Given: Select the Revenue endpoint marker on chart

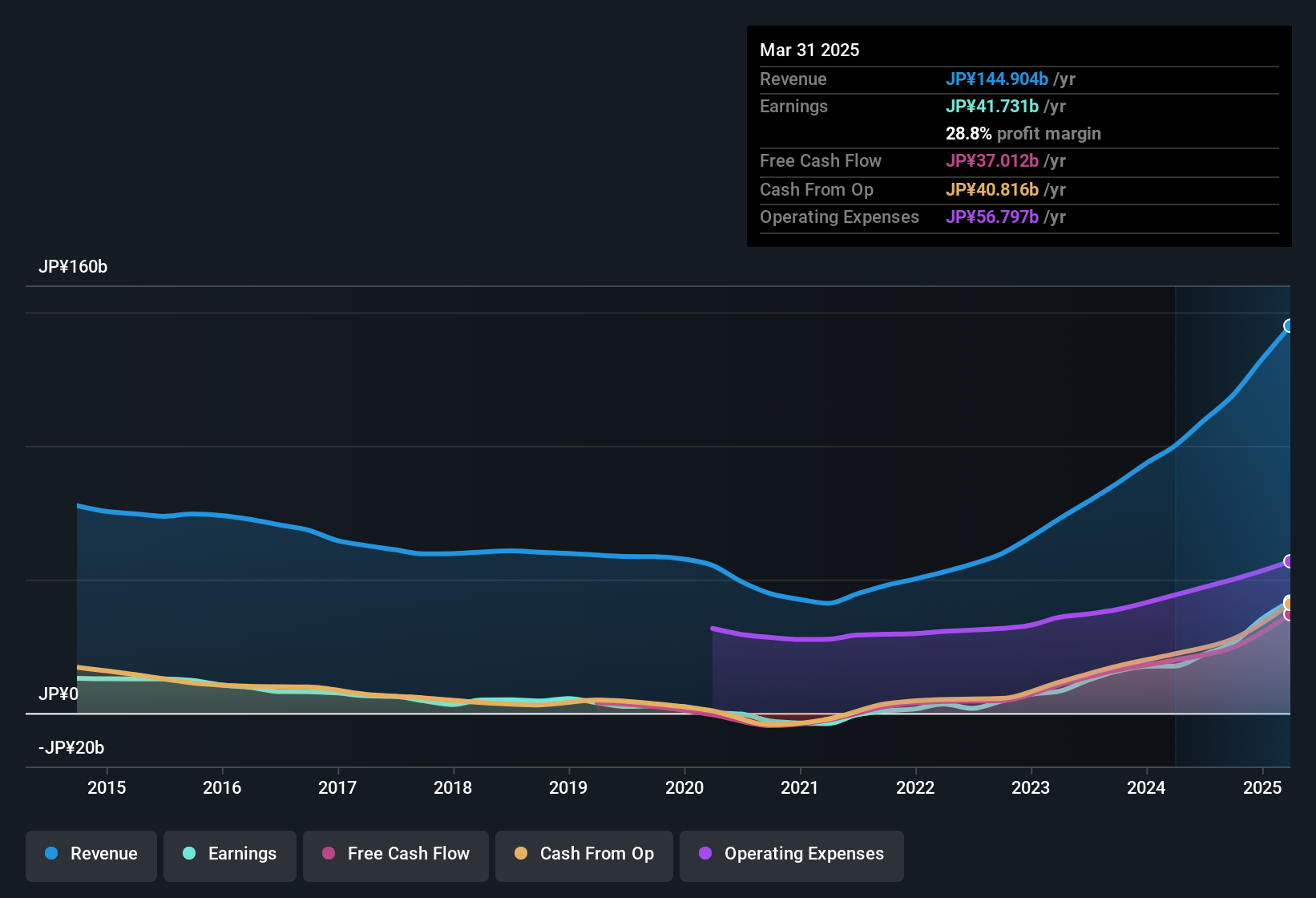Looking at the screenshot, I should click(x=1289, y=326).
